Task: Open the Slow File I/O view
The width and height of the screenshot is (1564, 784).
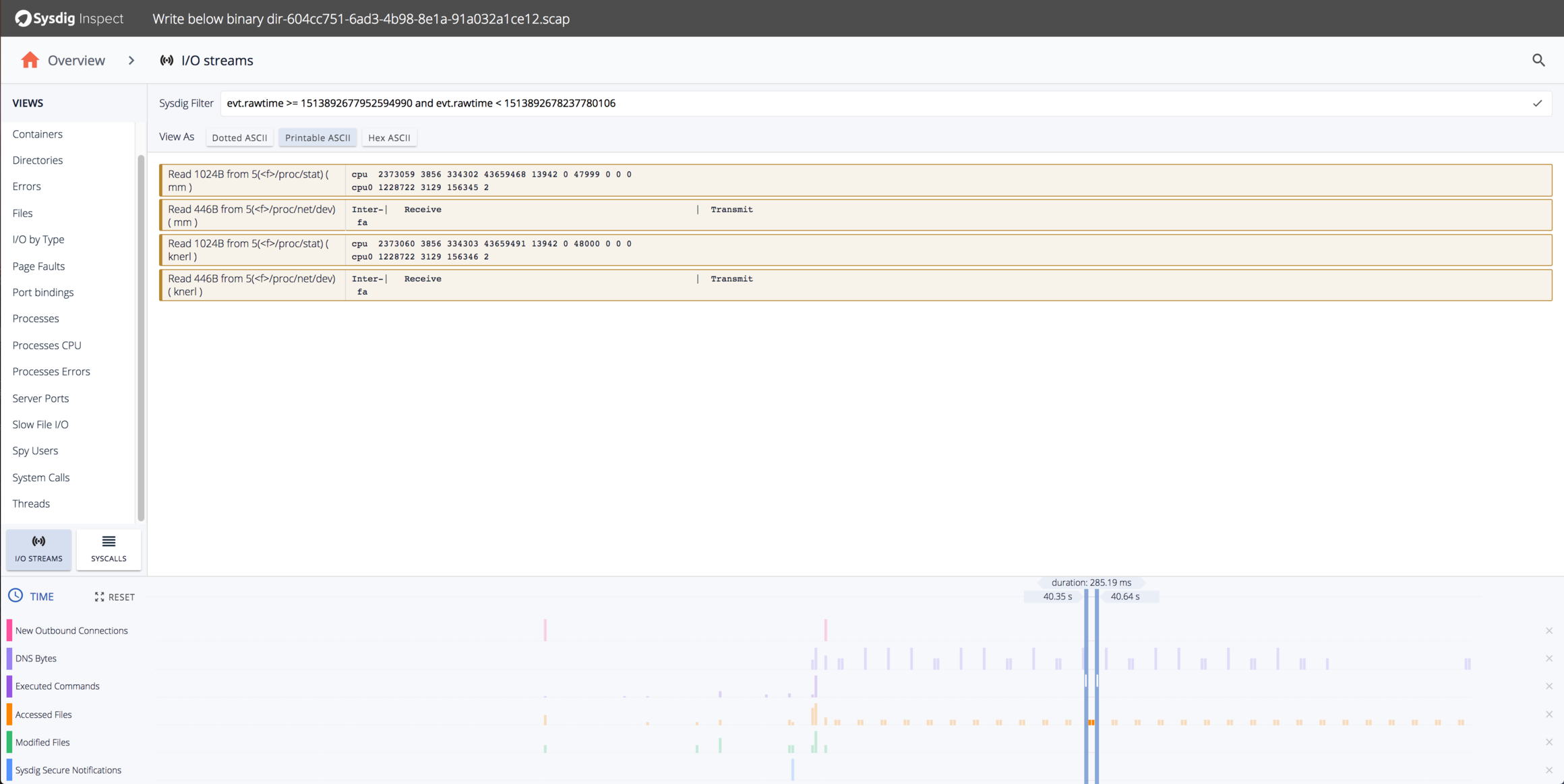Action: tap(40, 424)
